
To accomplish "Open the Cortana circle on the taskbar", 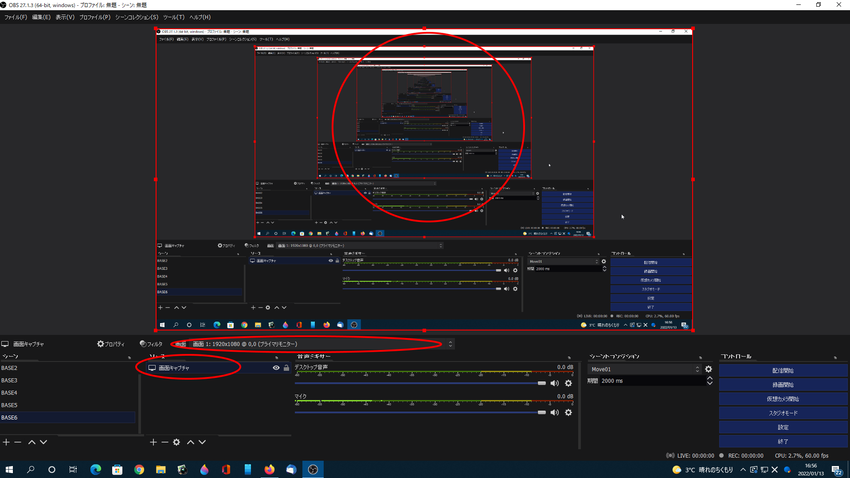I will [x=51, y=469].
